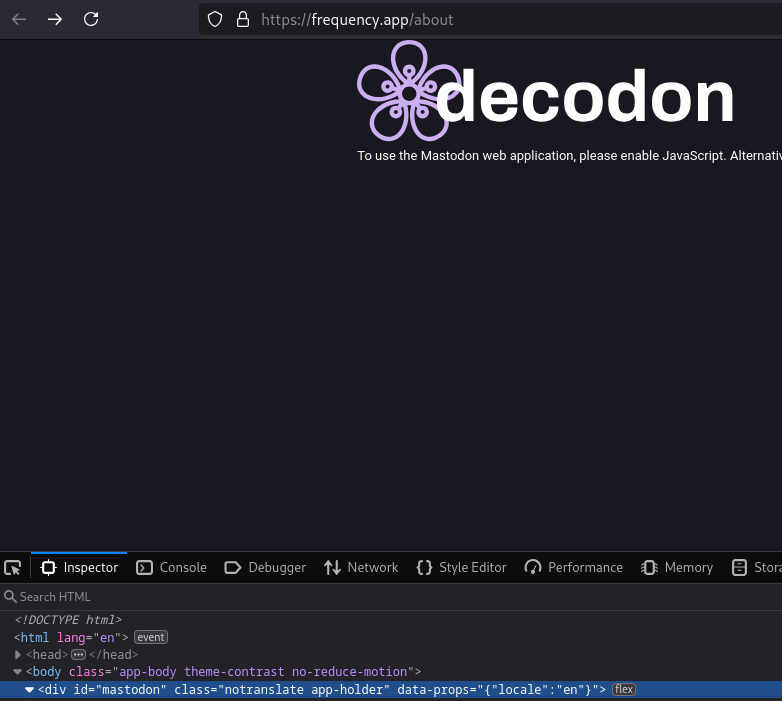Show event listeners via event badge

point(151,637)
